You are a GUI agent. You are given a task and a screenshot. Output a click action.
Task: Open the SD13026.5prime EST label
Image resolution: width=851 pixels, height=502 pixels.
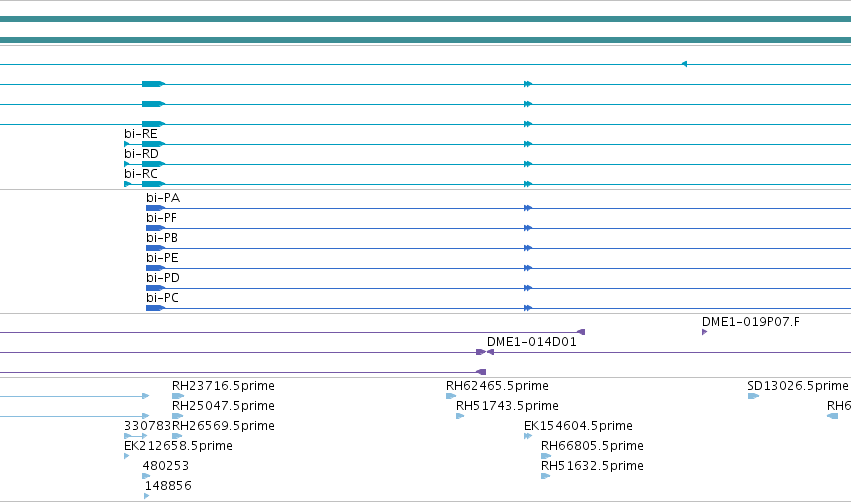point(797,386)
